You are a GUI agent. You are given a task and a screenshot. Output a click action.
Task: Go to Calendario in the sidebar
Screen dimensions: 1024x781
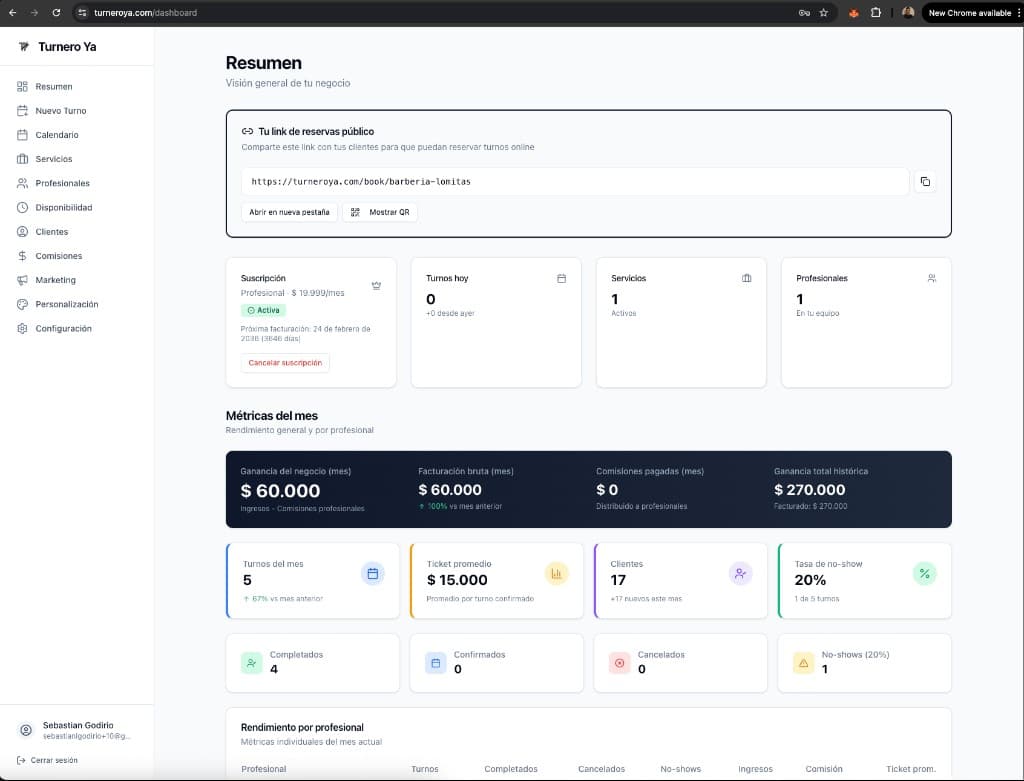point(56,135)
